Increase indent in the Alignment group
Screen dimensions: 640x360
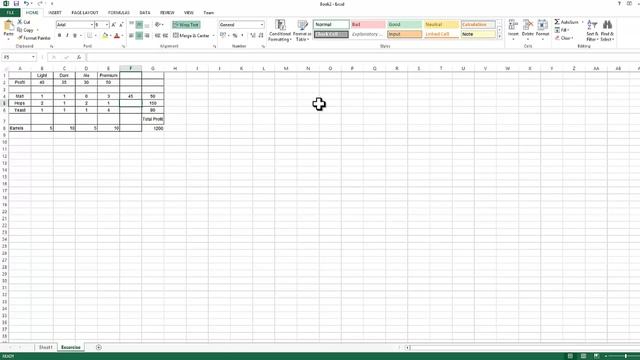(x=165, y=36)
